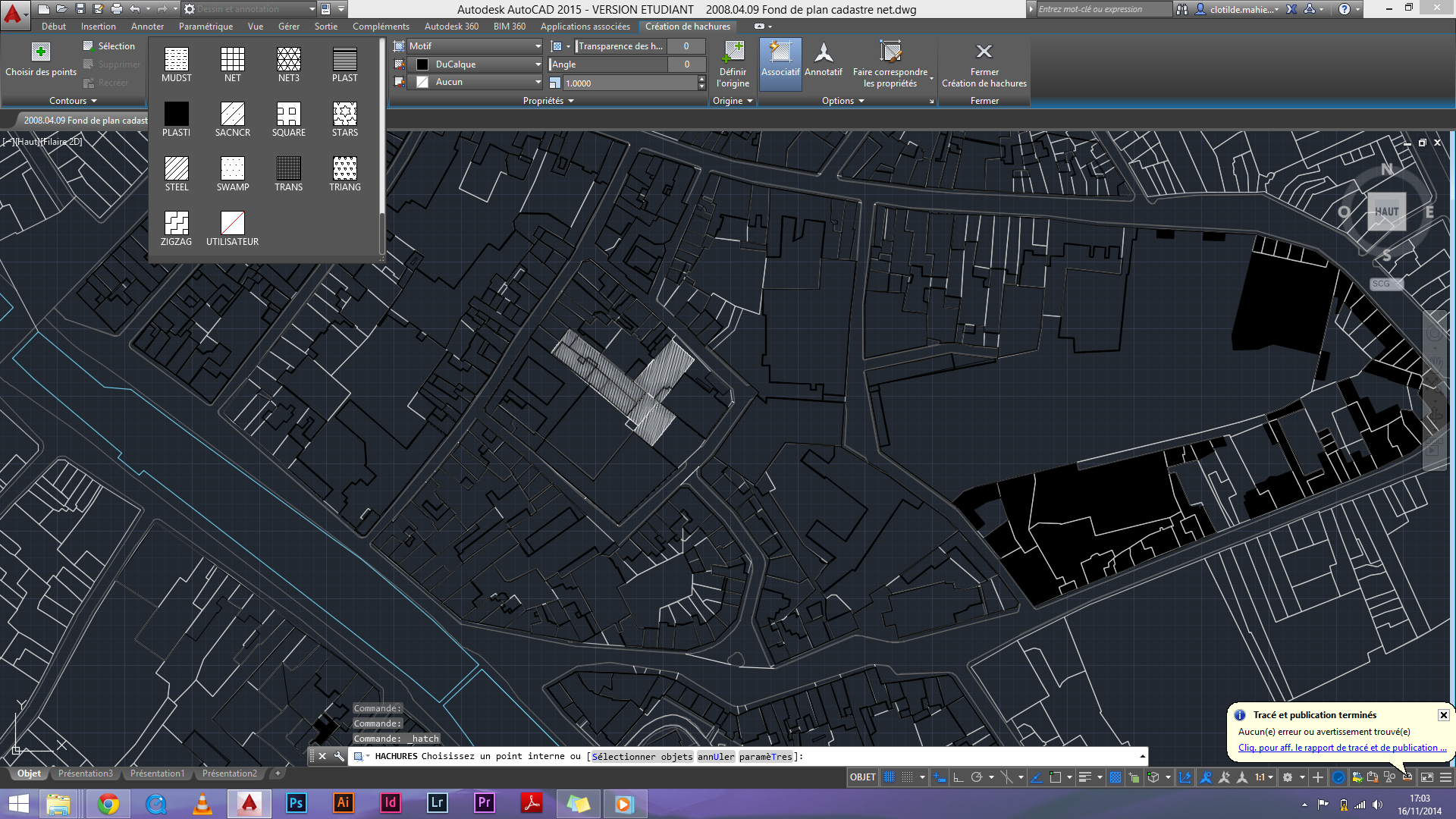This screenshot has width=1456, height=819.
Task: Select the NET hatch pattern
Action: click(x=232, y=65)
